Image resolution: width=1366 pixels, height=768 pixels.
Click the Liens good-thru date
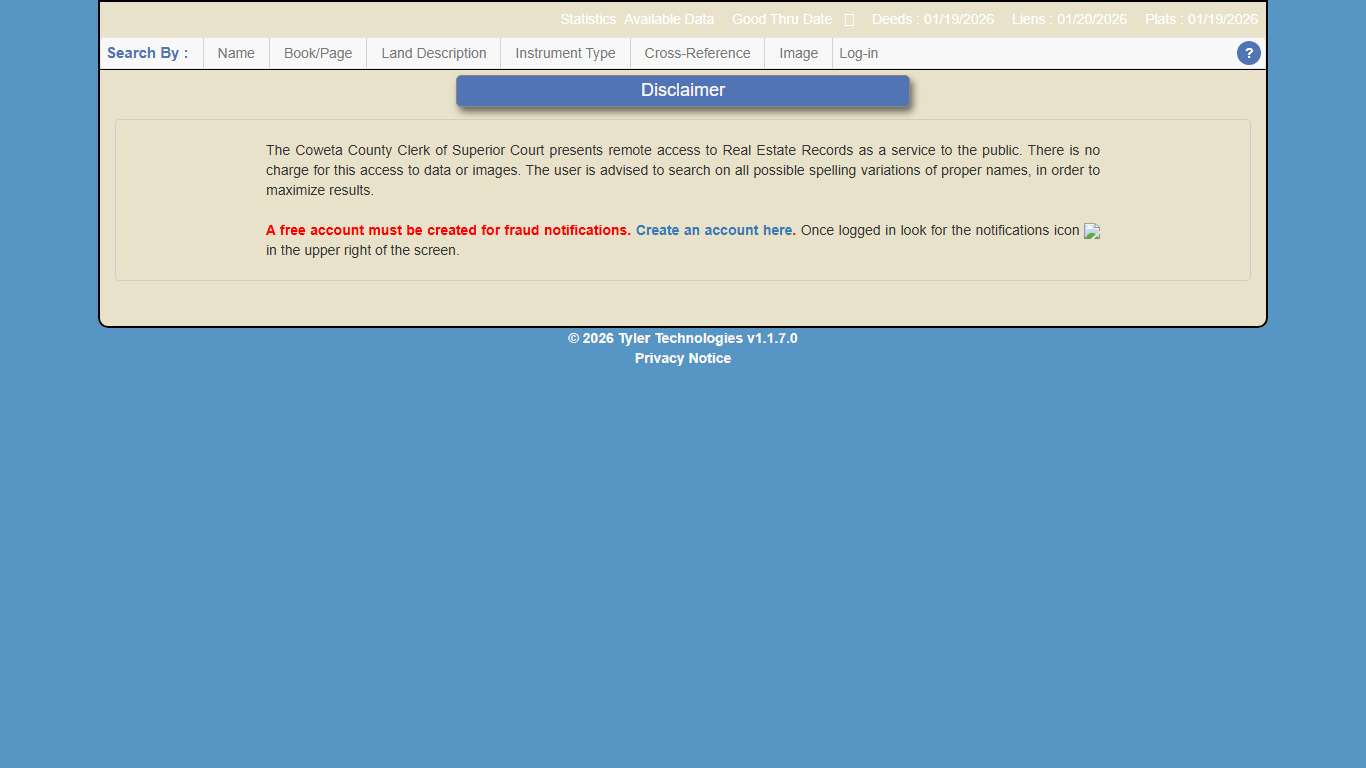coord(1069,20)
